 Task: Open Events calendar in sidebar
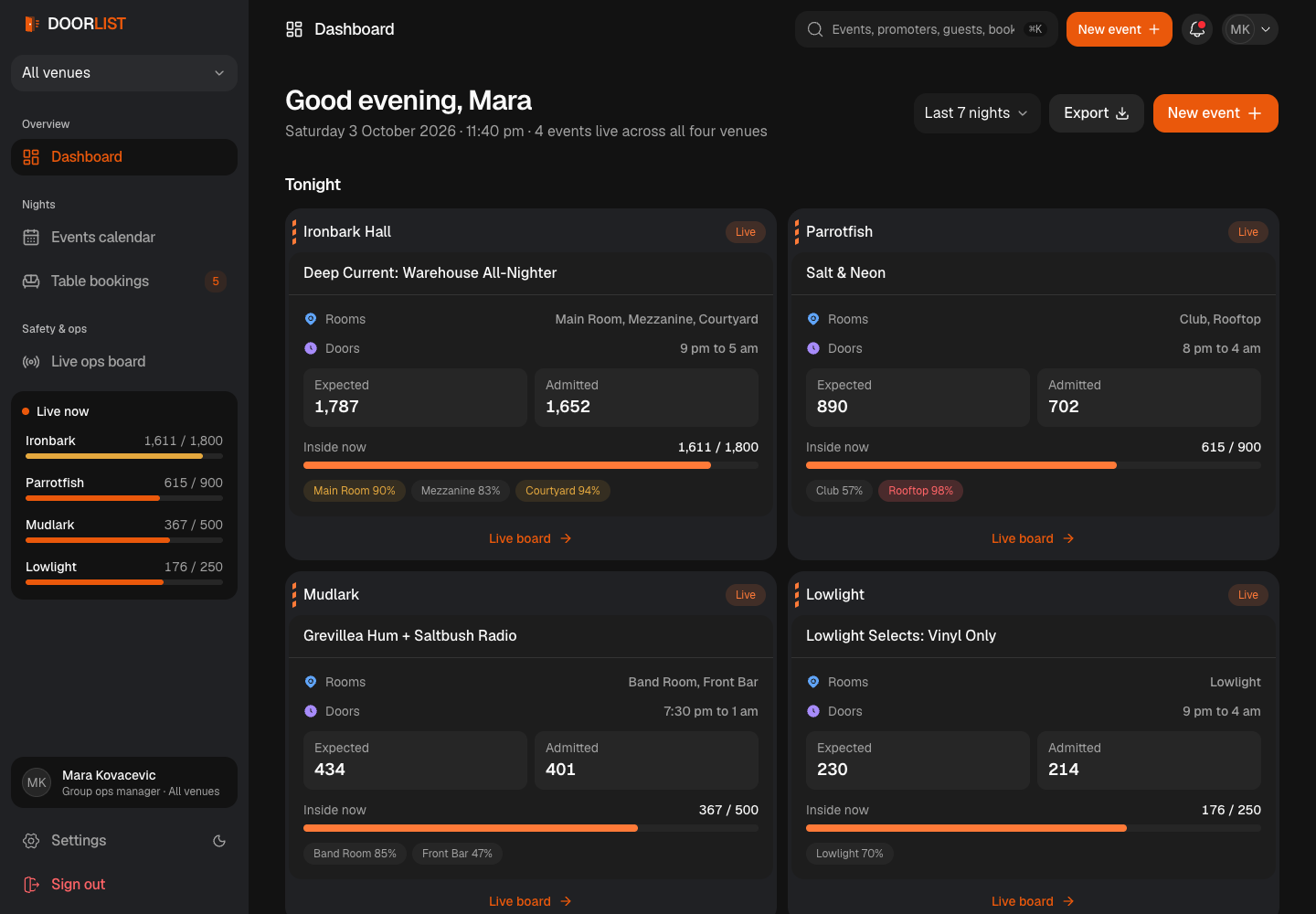coord(124,238)
